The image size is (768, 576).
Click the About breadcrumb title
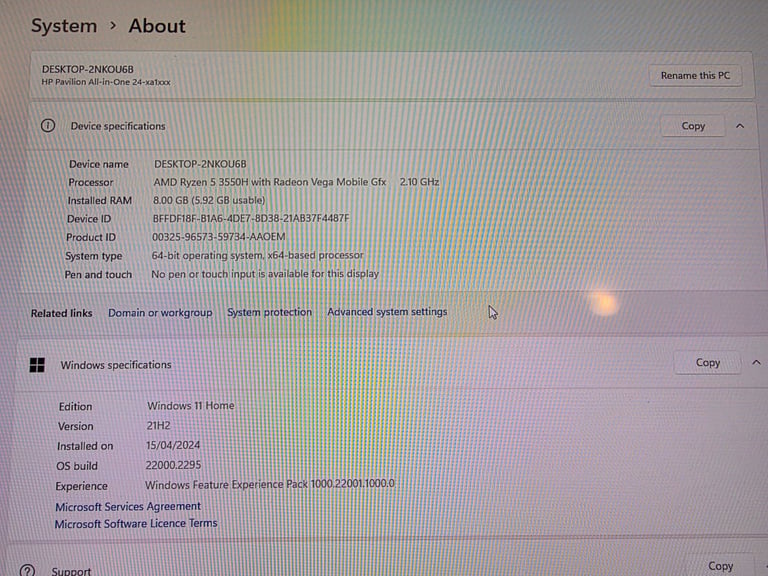click(157, 26)
